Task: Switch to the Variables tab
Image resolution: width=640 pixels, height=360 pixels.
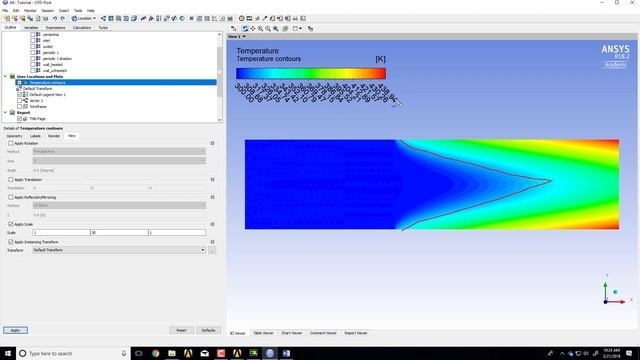Action: coord(31,28)
